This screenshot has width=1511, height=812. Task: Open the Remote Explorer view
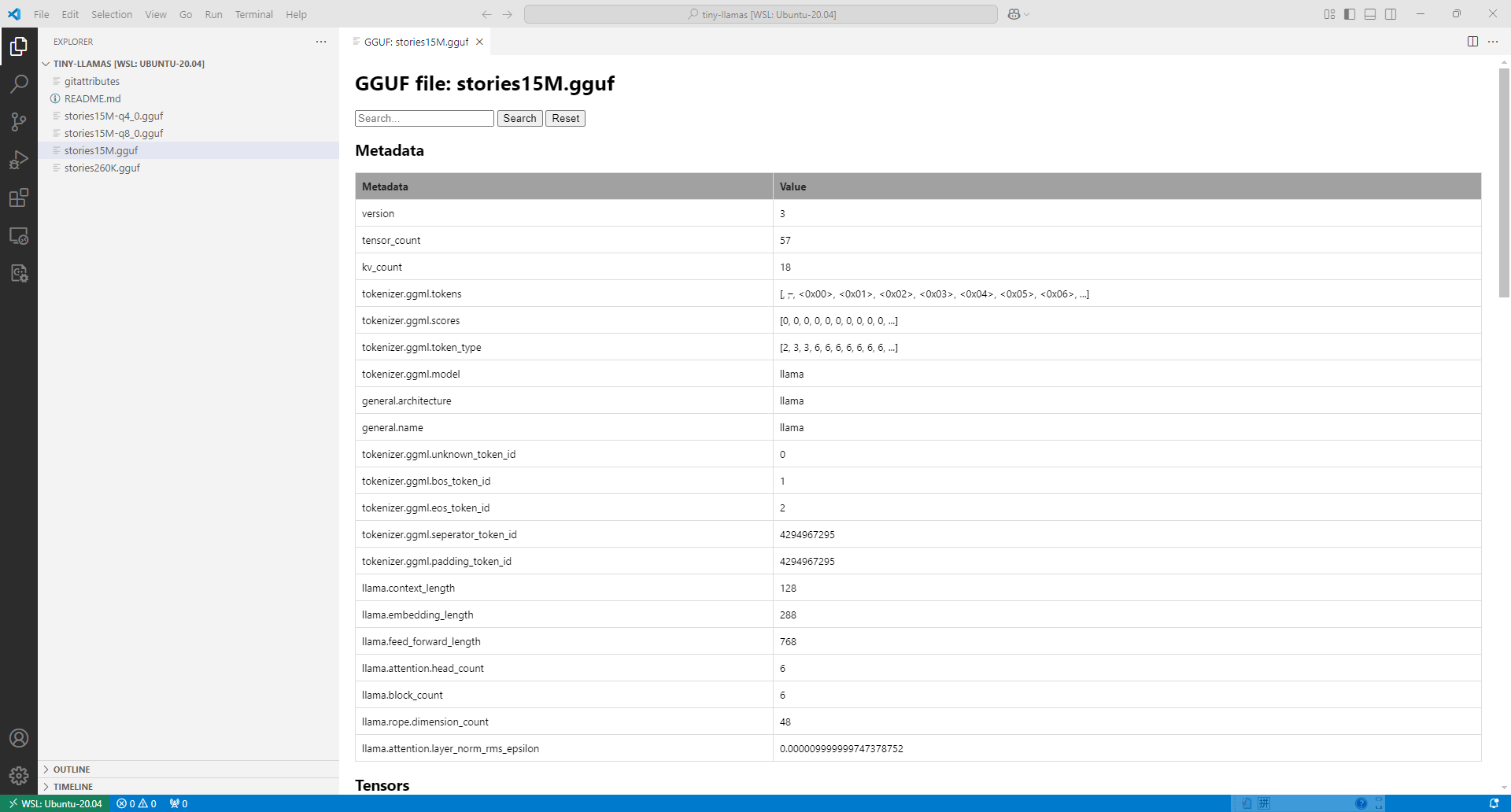[19, 235]
